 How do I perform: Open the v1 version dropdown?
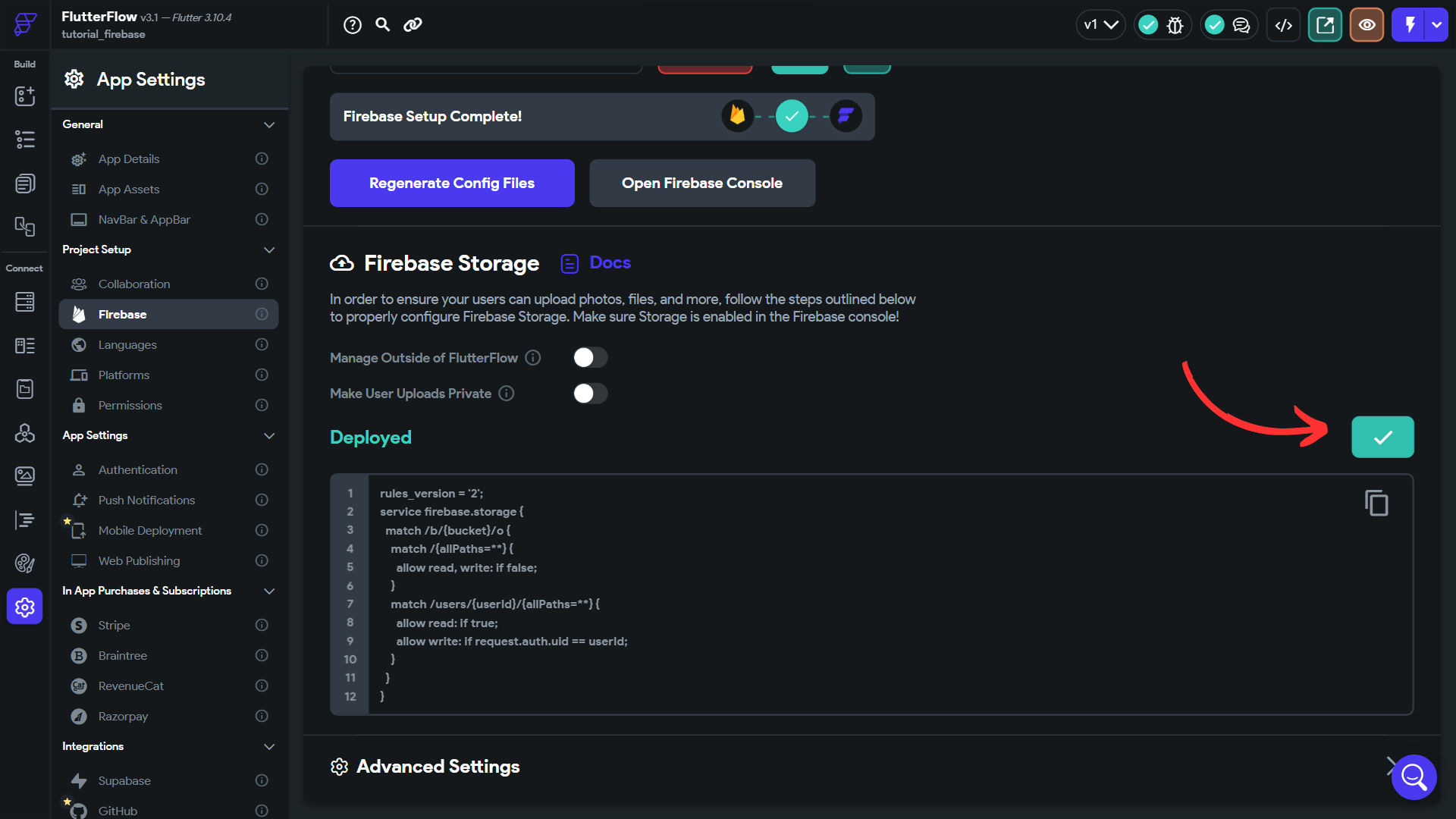pos(1100,24)
